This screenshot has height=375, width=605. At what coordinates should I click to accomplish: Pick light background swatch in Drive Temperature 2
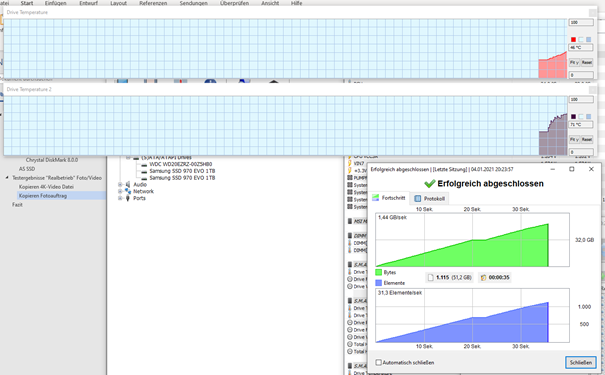click(x=581, y=117)
